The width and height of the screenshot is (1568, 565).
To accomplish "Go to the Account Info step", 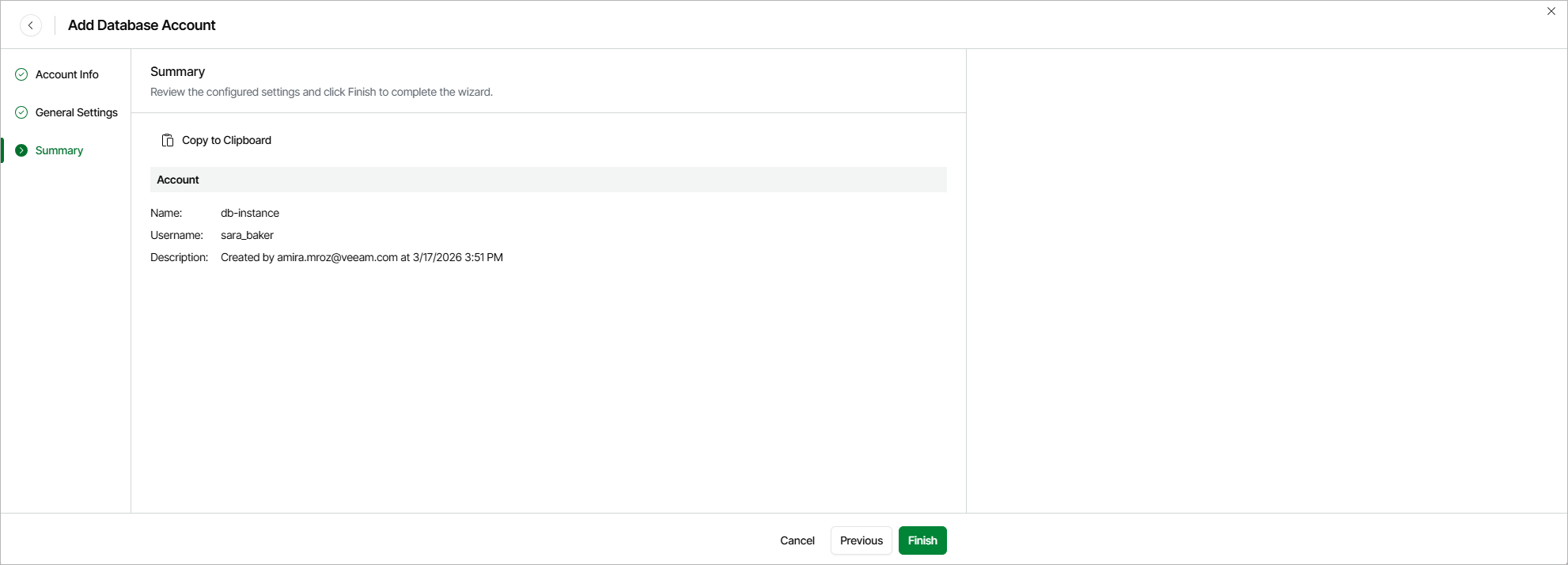I will (x=67, y=74).
